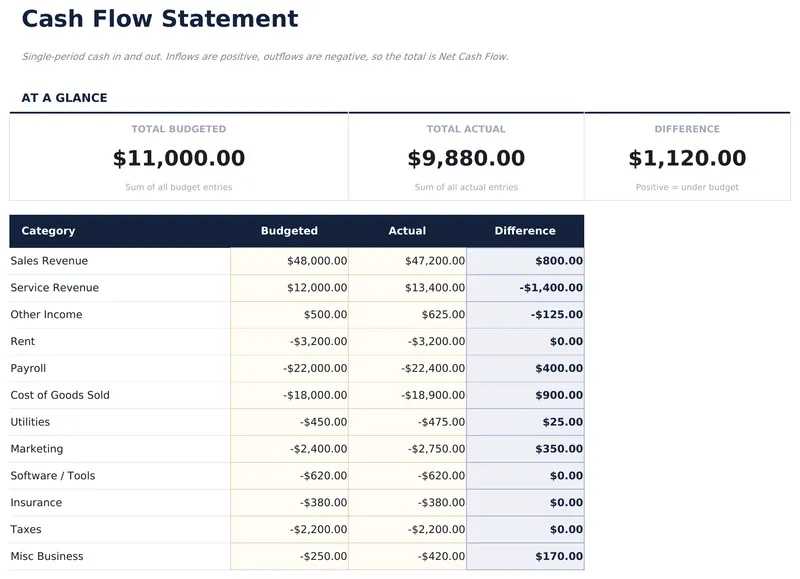Select the Utilities budgeted amount cell
The image size is (800, 579).
[290, 422]
